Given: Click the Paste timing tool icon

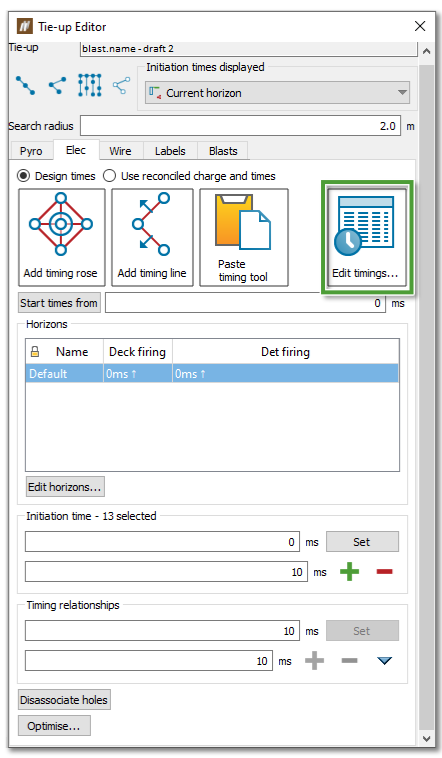Looking at the screenshot, I should pos(244,237).
